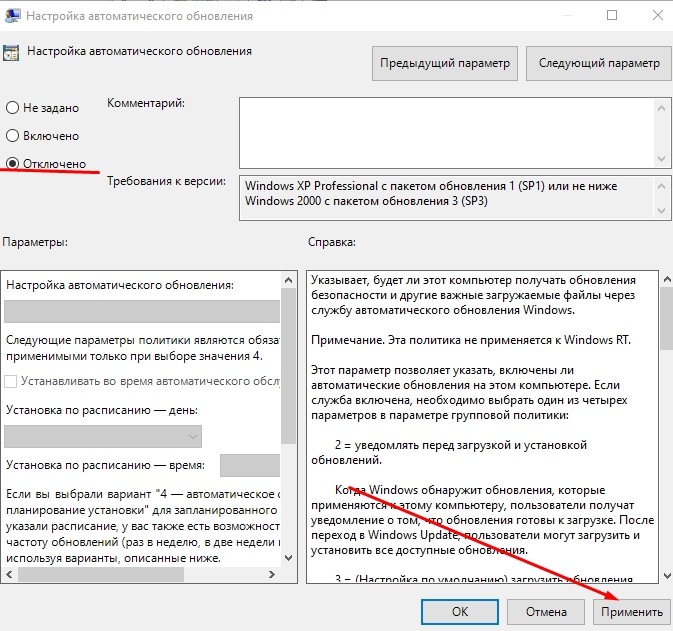Screen dimensions: 673x631
Task: Click the Параметры horizontal scroll-right arrow
Action: 272,574
